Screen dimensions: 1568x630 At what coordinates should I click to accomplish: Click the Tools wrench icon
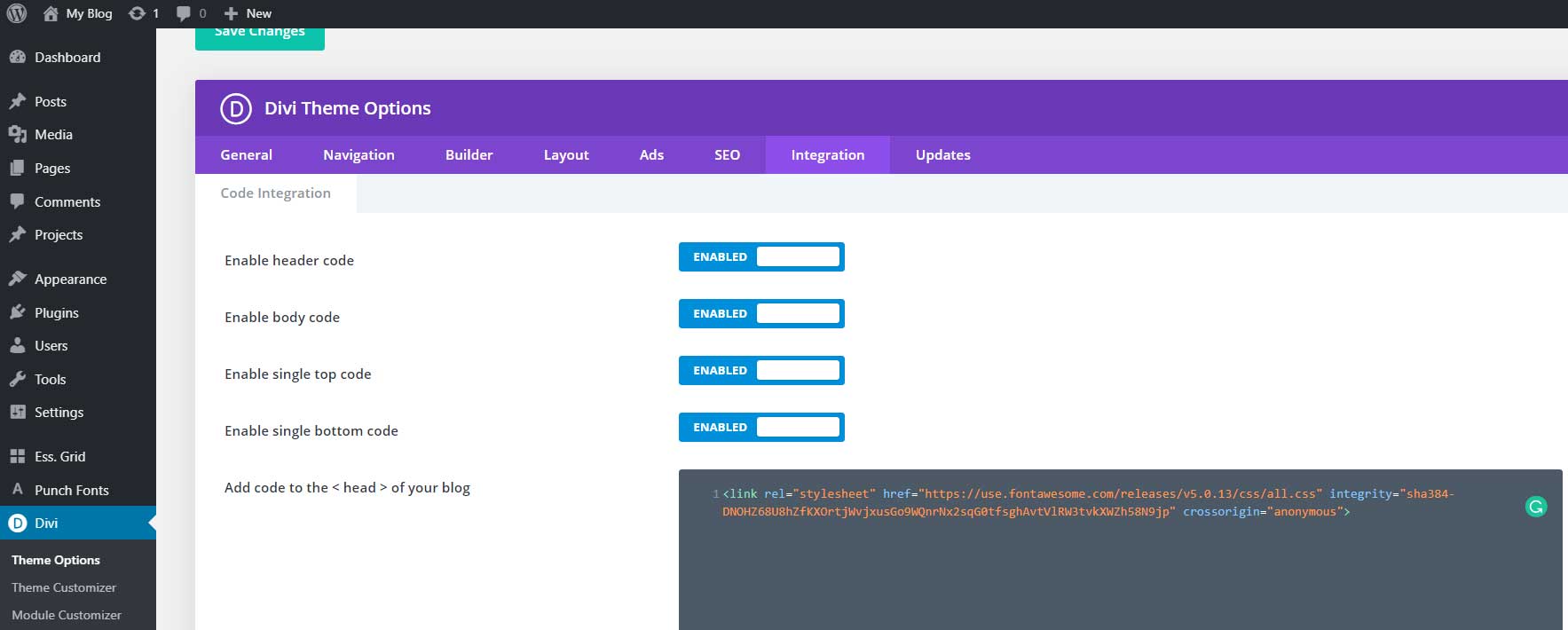click(18, 379)
